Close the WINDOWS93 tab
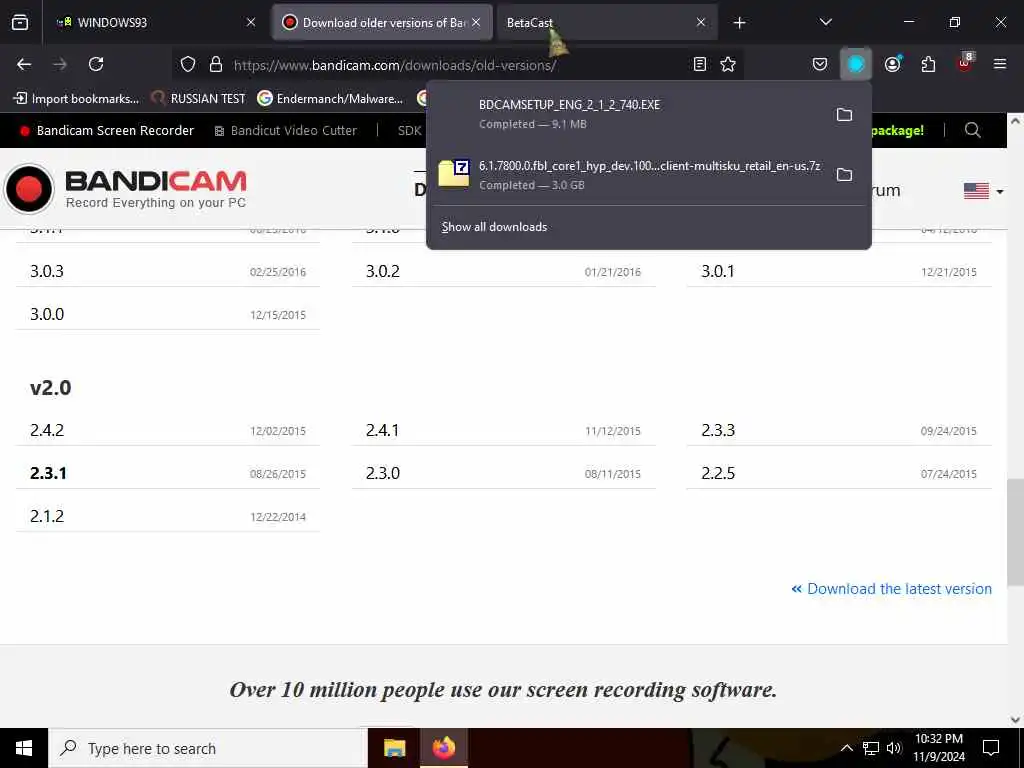The width and height of the screenshot is (1024, 768). [251, 22]
